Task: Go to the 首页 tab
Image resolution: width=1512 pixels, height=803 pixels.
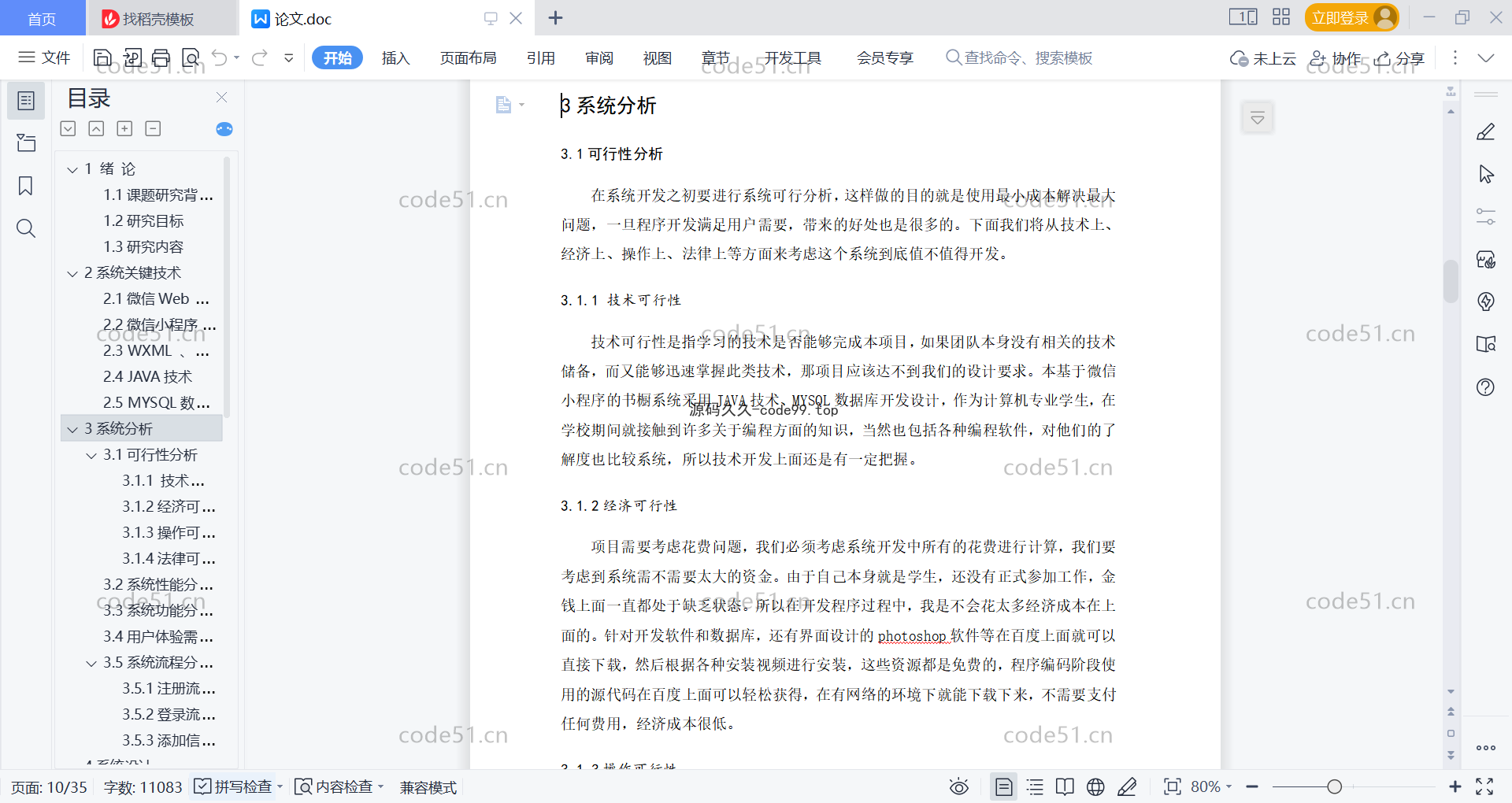Action: 42,18
